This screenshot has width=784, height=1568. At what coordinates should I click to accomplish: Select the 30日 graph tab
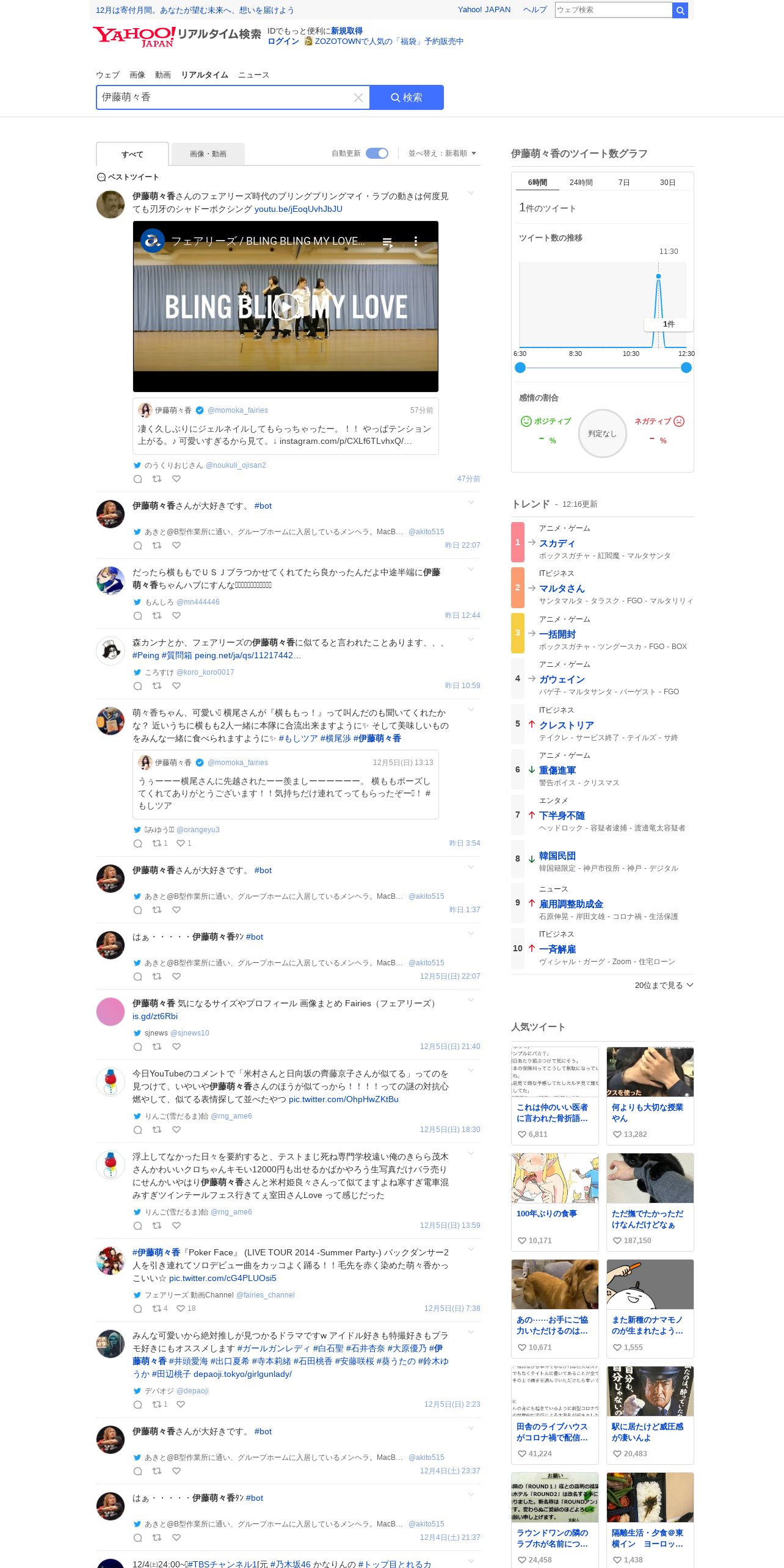667,183
